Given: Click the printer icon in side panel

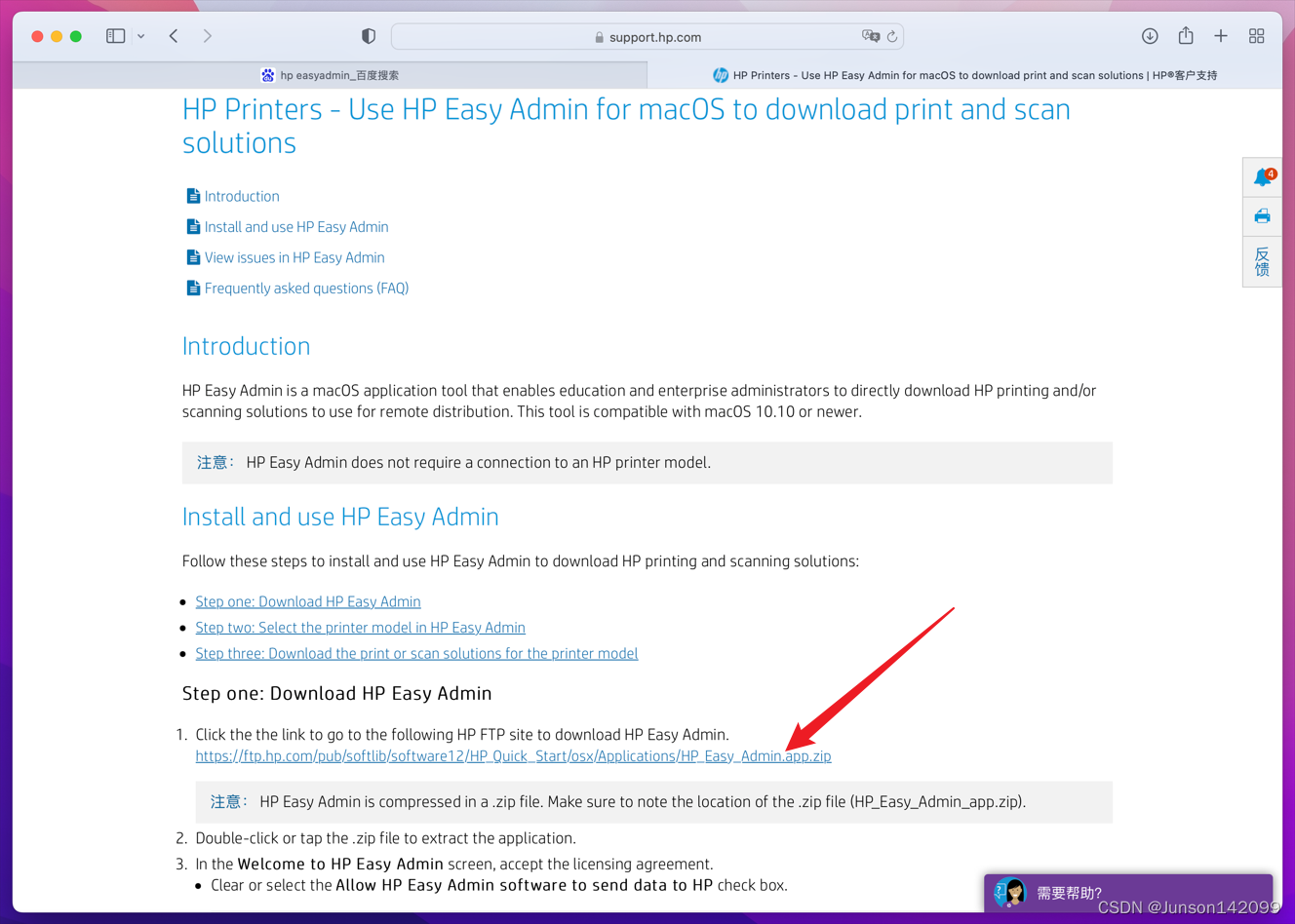Looking at the screenshot, I should (x=1263, y=216).
